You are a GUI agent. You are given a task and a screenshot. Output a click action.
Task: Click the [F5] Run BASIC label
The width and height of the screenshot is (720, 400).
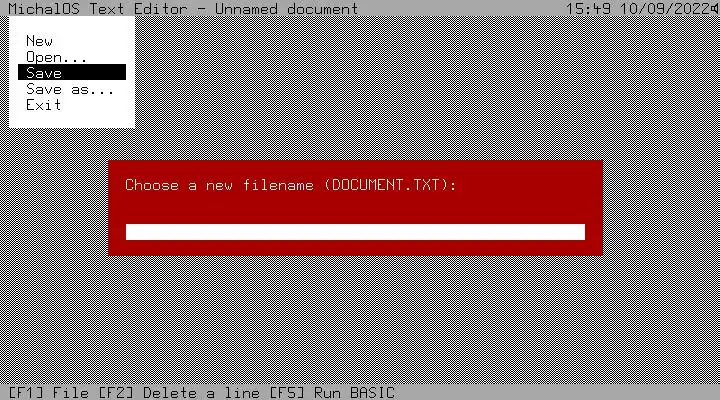point(332,393)
